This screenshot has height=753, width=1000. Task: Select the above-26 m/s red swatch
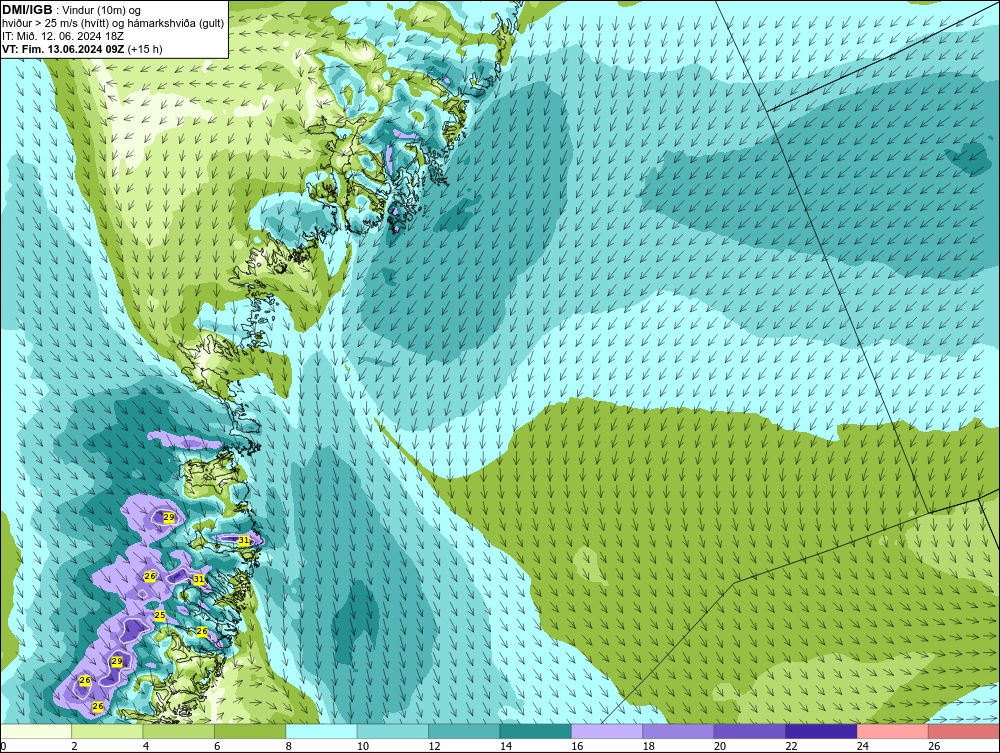(x=964, y=731)
